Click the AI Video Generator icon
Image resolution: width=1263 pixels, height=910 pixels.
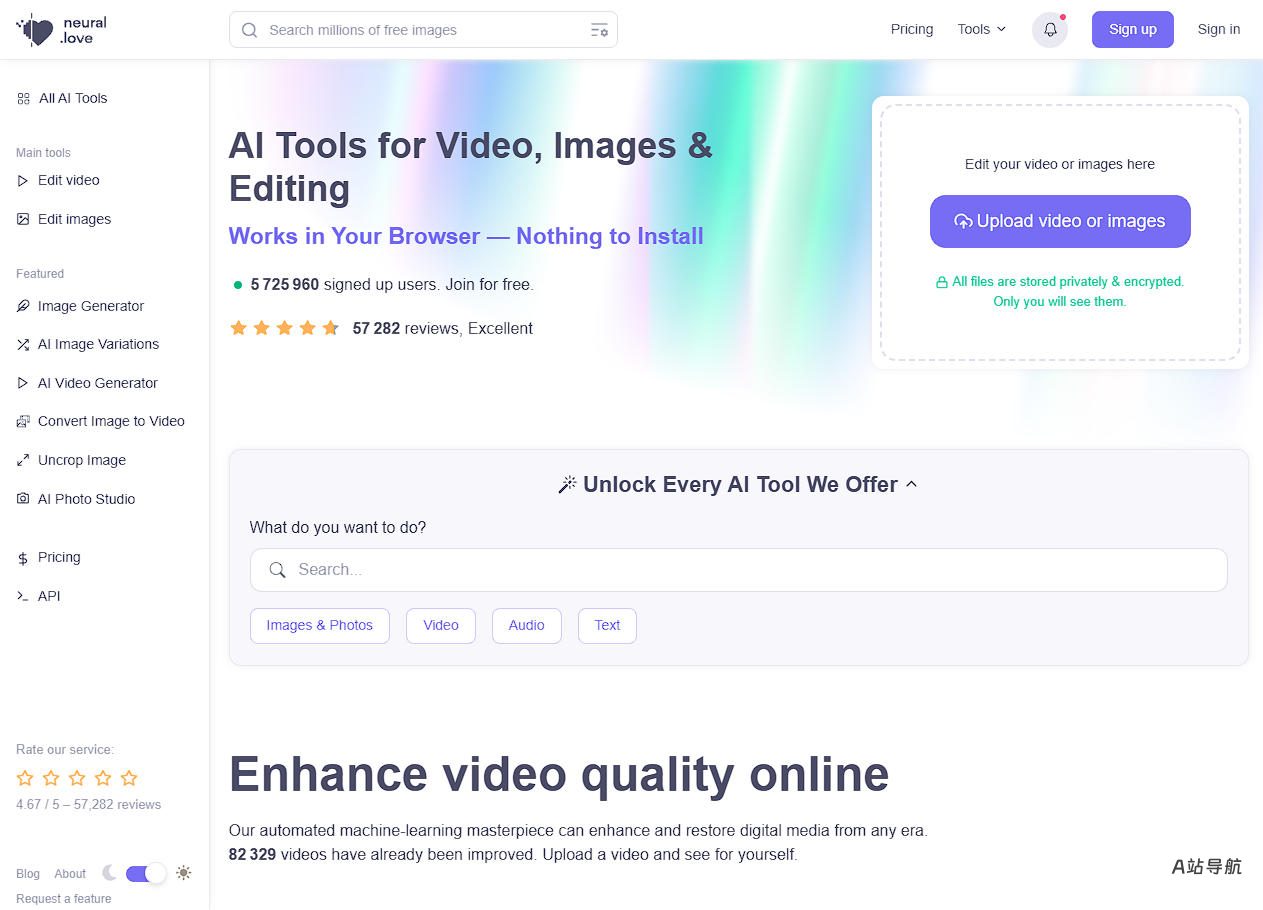pyautogui.click(x=23, y=383)
